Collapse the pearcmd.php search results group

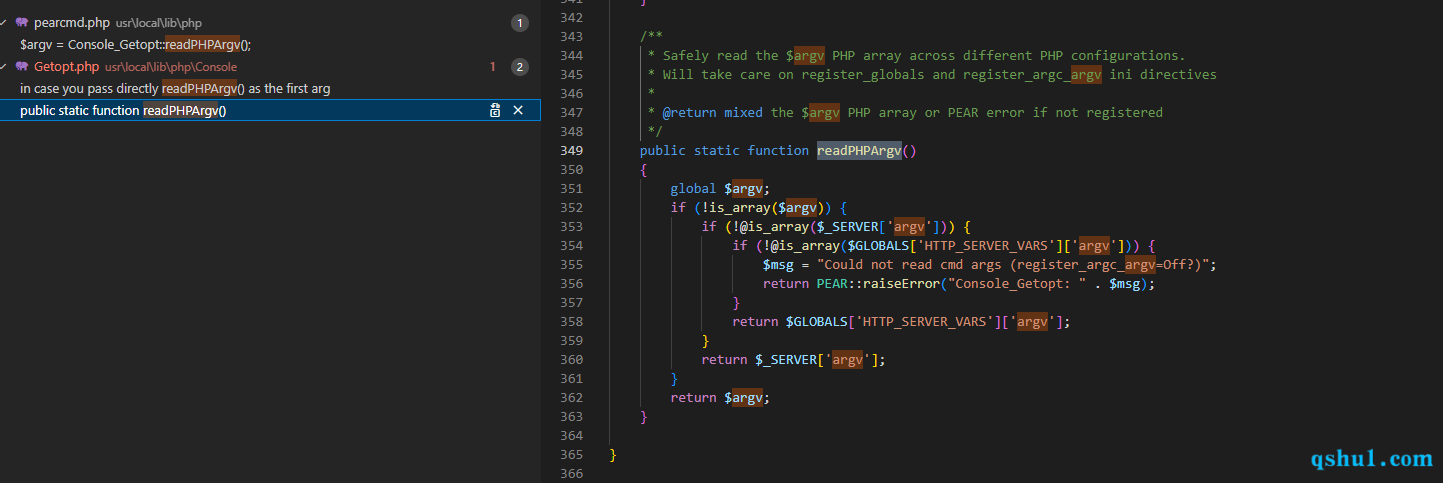coord(4,22)
